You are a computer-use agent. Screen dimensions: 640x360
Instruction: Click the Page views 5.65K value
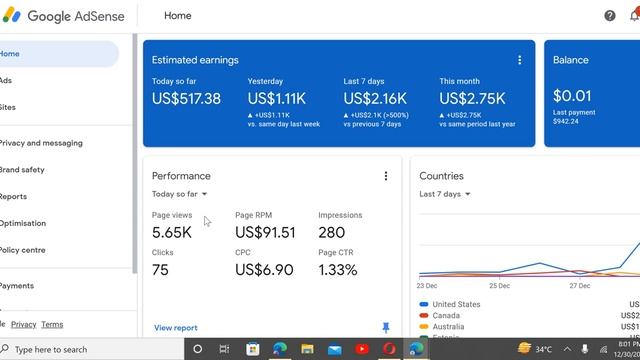[172, 232]
